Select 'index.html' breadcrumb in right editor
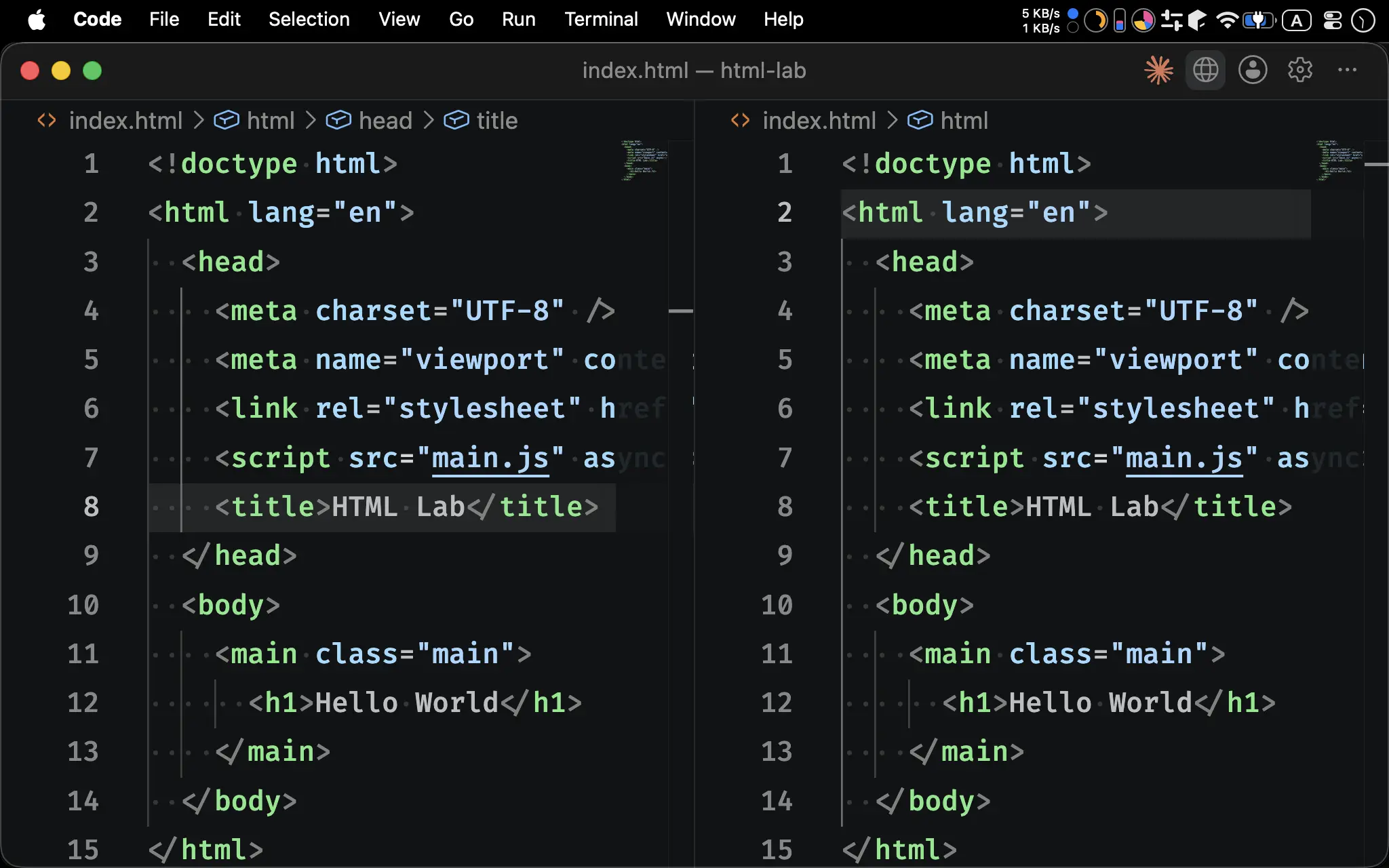Screen dimensions: 1389x868 click(x=819, y=121)
